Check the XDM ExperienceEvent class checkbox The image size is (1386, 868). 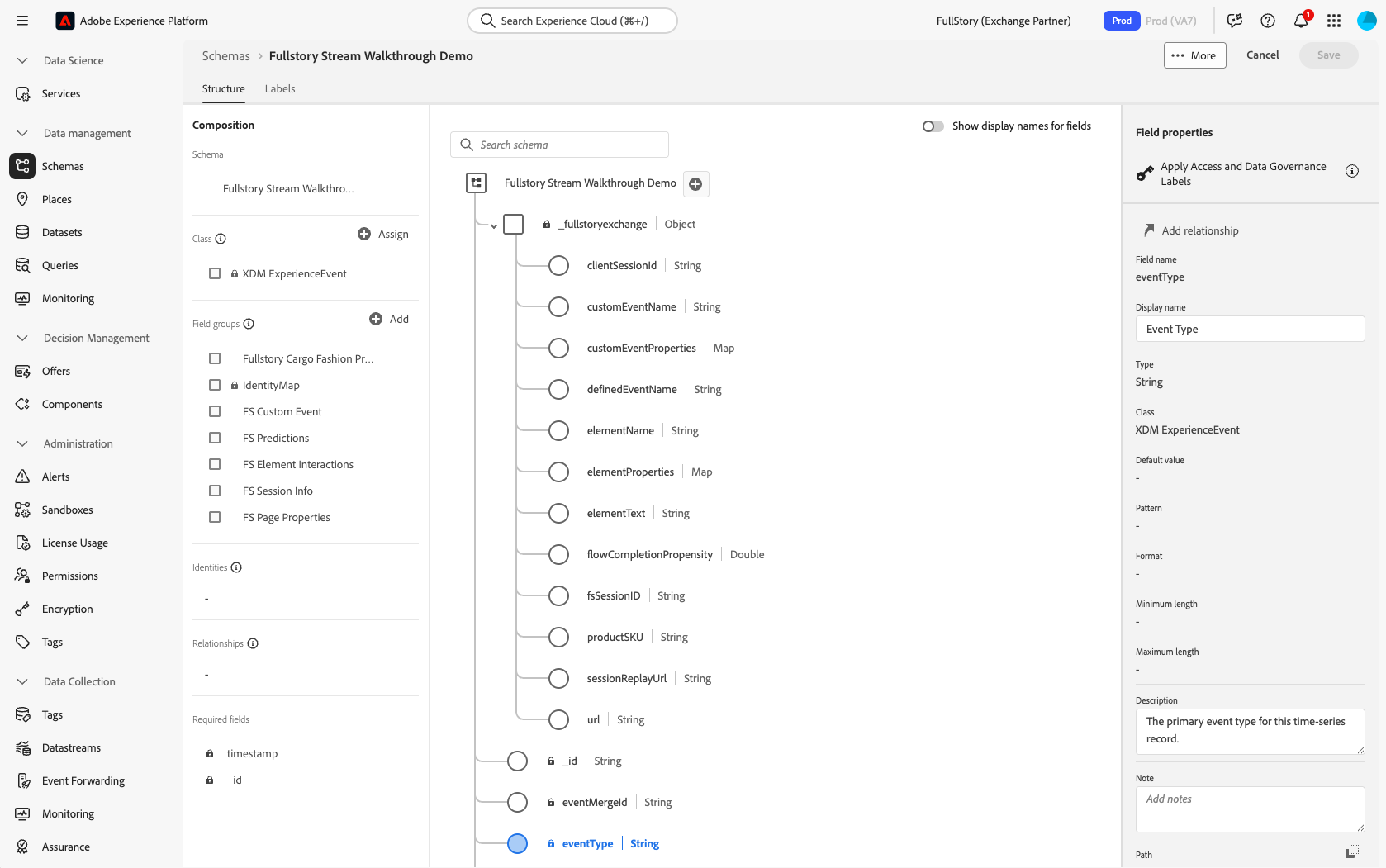point(215,273)
